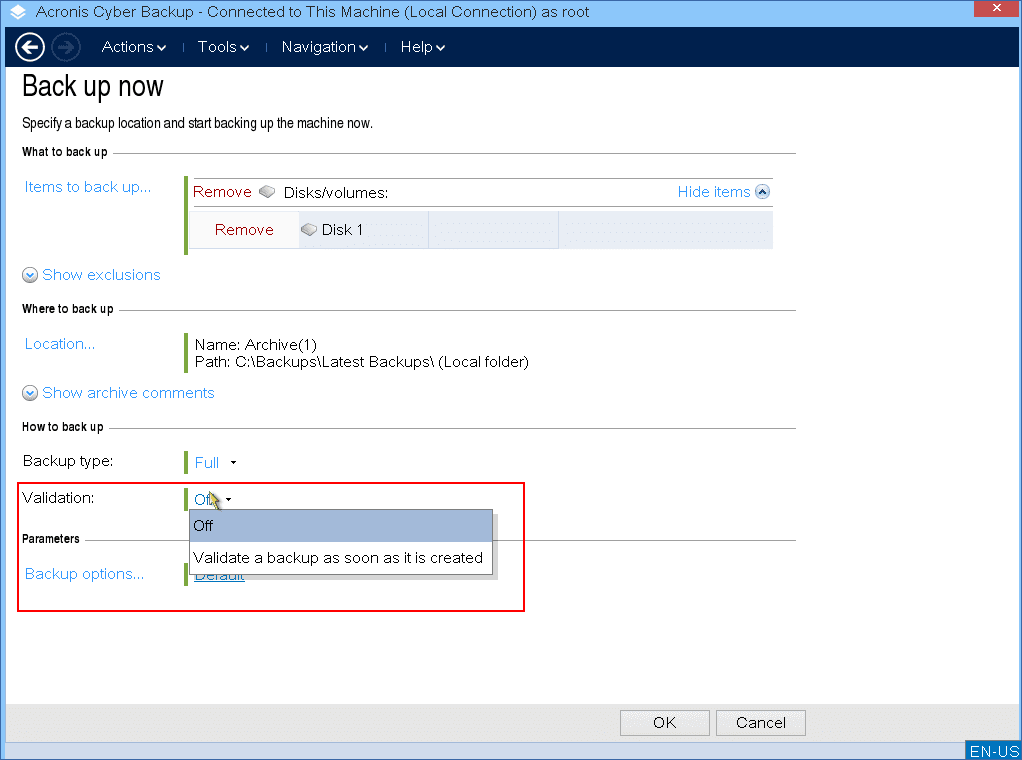Image resolution: width=1022 pixels, height=760 pixels.
Task: Click Hide items link
Action: (714, 192)
